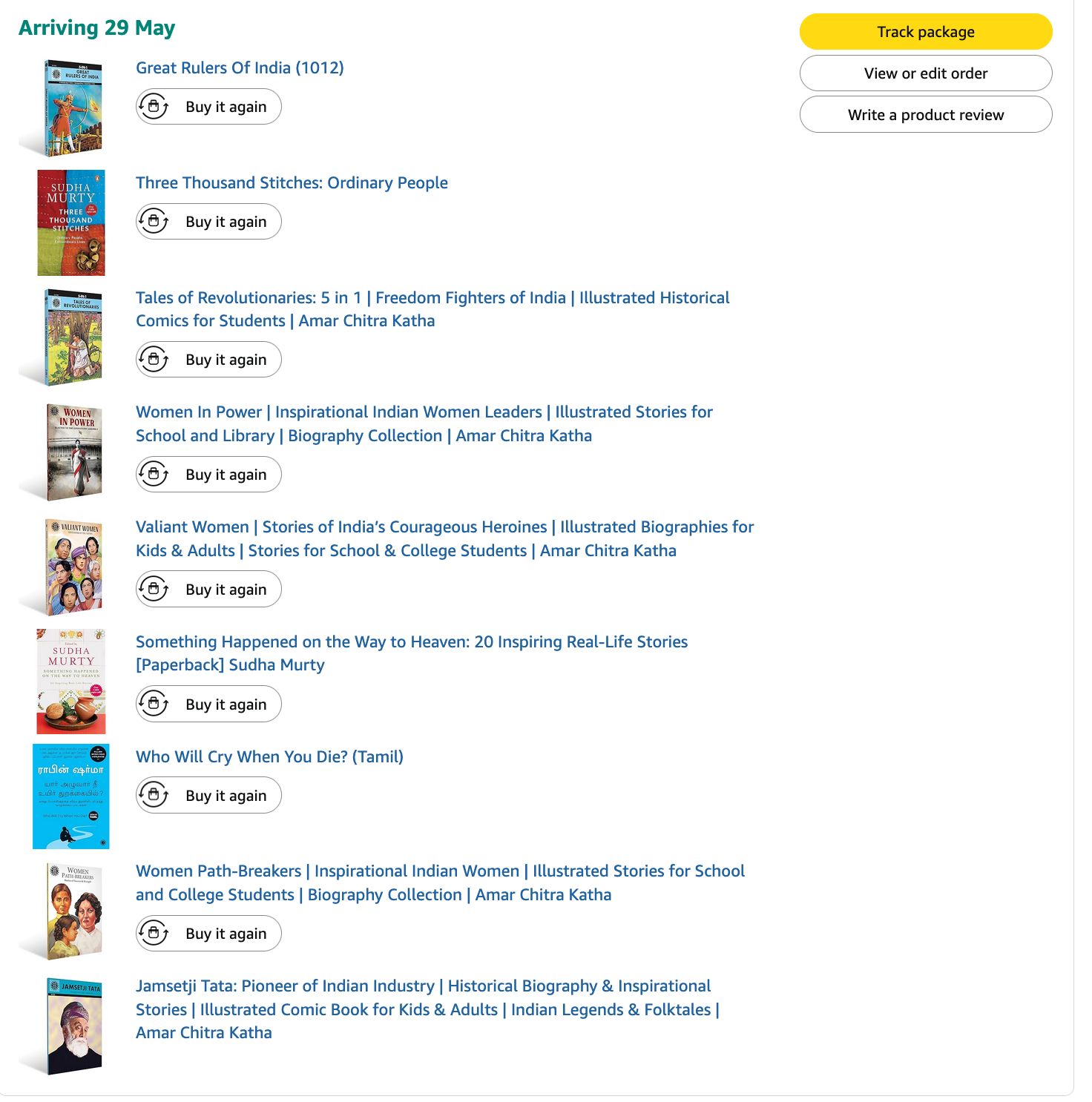
Task: Click reorder icon under Who Will Cry When You Die
Action: point(154,796)
